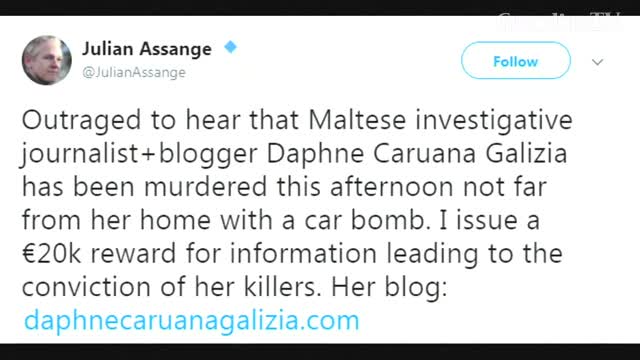The width and height of the screenshot is (640, 360).
Task: Click the @JulianAssange handle
Action: pyautogui.click(x=134, y=72)
